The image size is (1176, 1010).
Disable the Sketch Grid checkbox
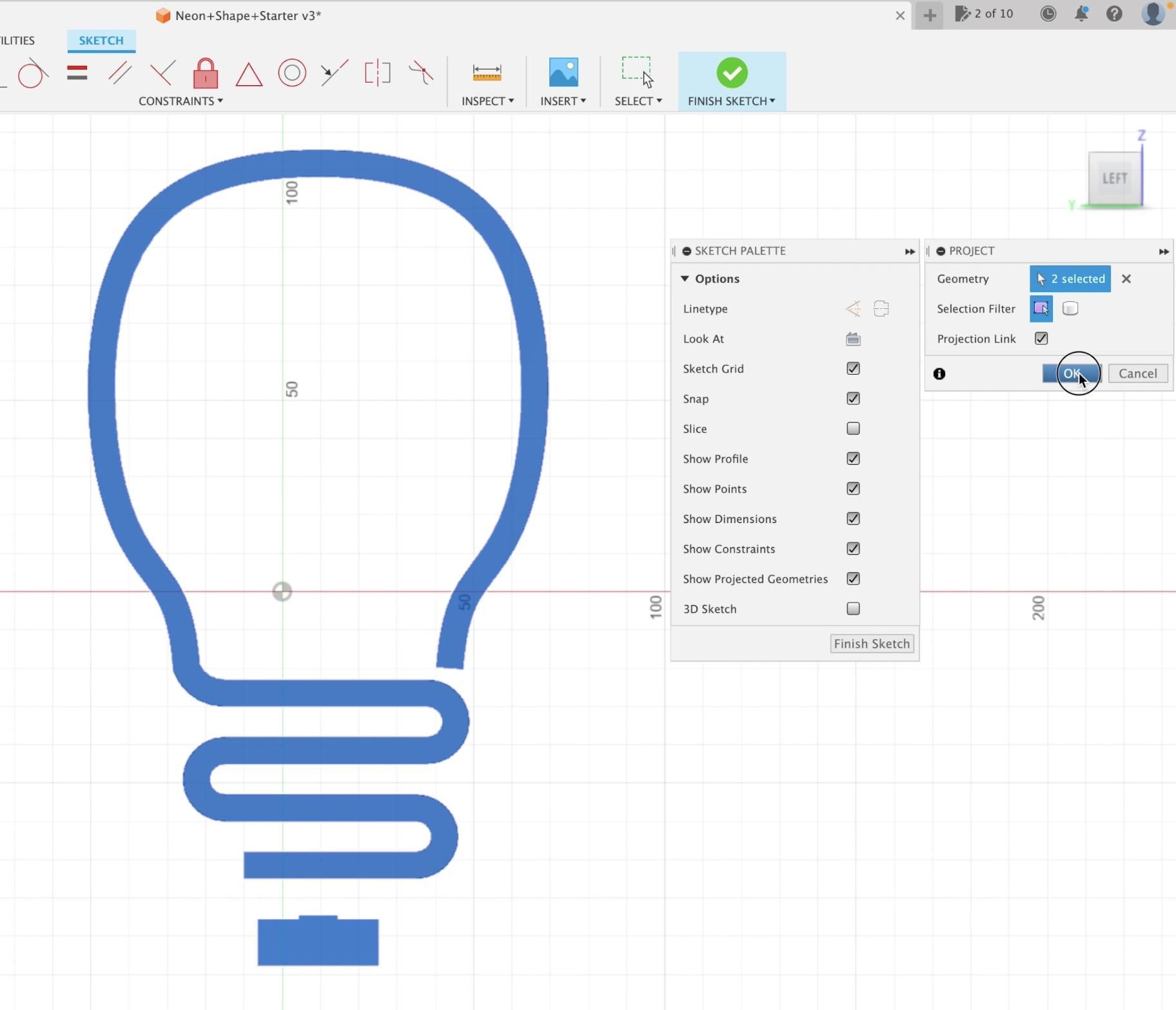(x=852, y=368)
